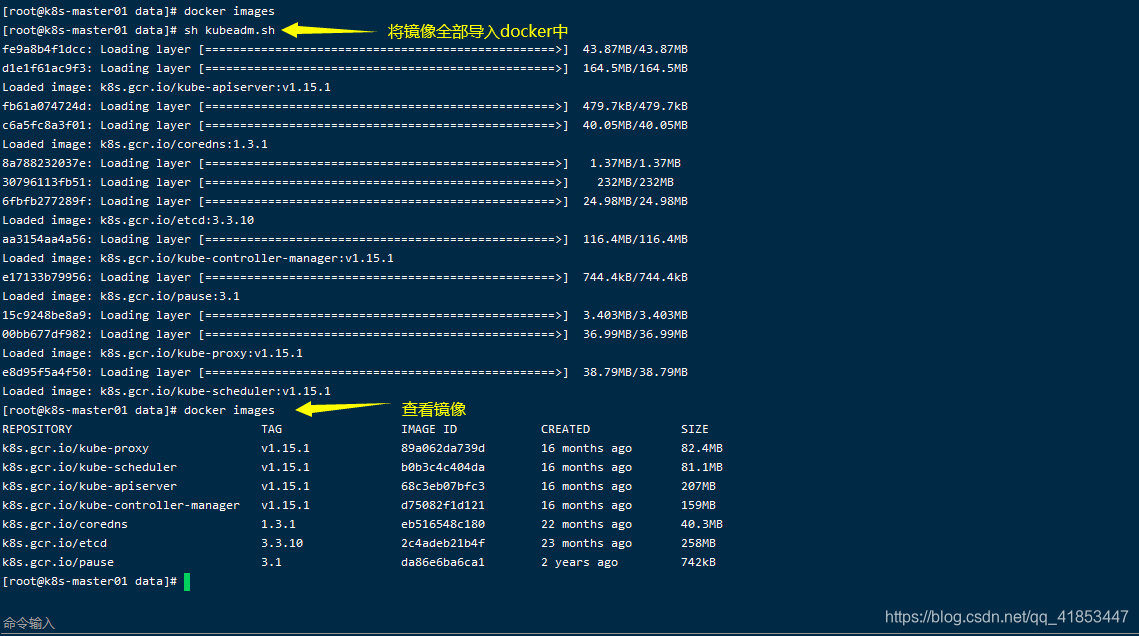Click layer ID 00bb677df982
Image resolution: width=1139 pixels, height=636 pixels.
point(44,334)
